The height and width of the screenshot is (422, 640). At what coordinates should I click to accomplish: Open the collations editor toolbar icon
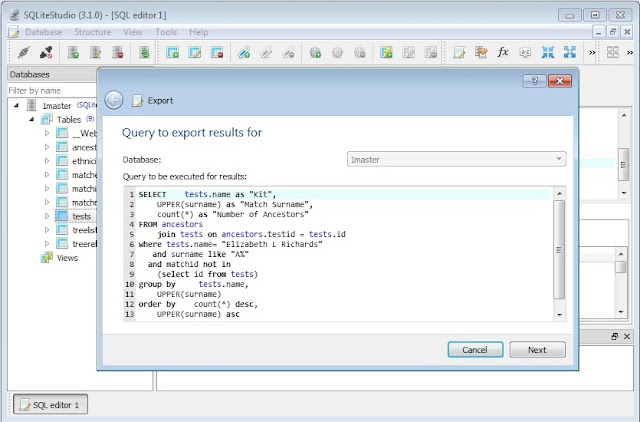coord(525,52)
